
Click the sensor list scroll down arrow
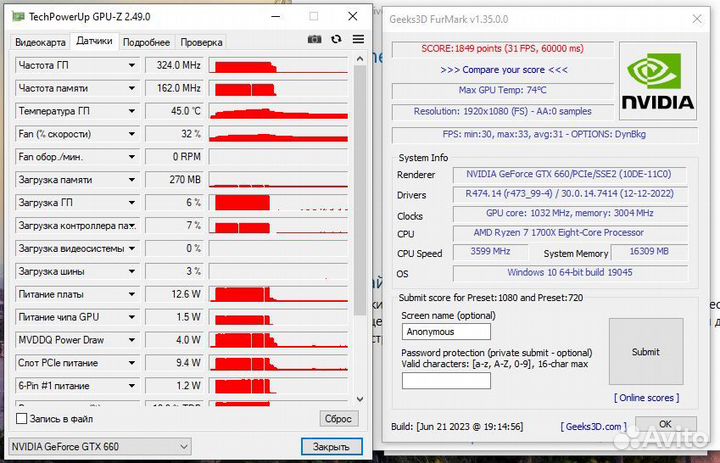[x=360, y=399]
